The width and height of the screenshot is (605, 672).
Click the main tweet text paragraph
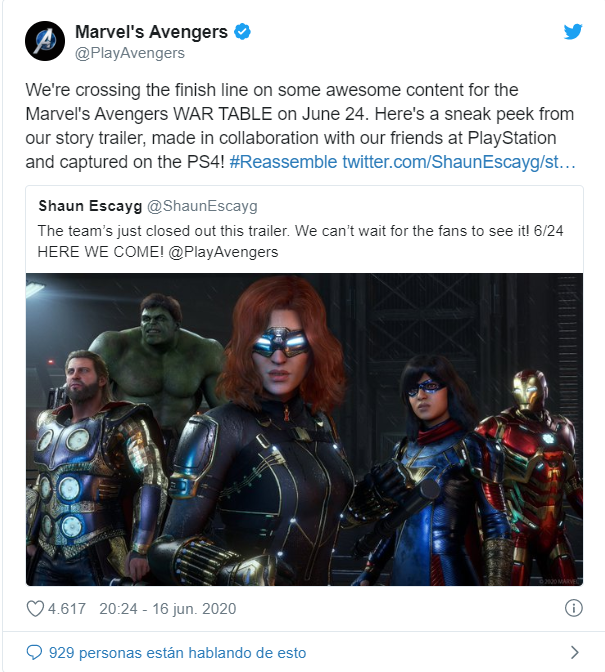tap(300, 126)
